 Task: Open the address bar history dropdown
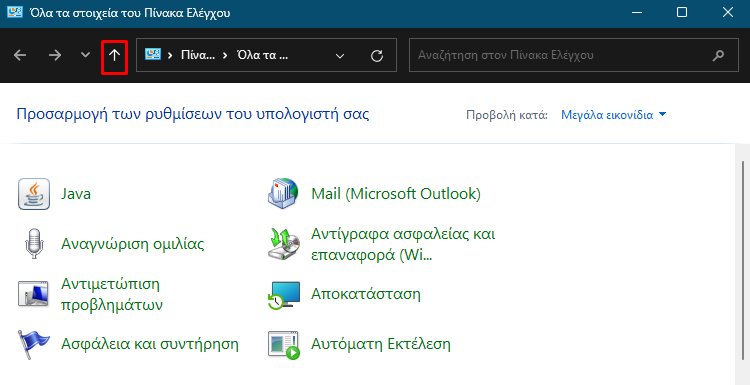tap(340, 56)
